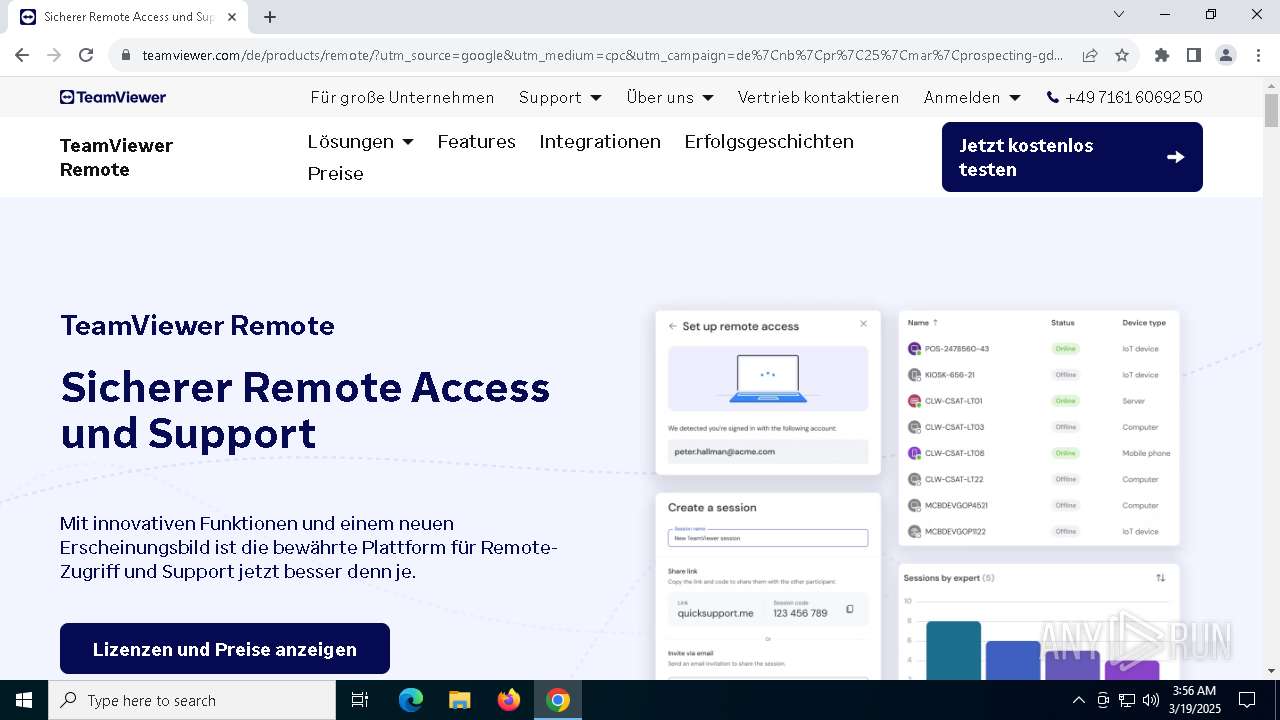Open Windows Start menu
The width and height of the screenshot is (1280, 720).
[24, 700]
